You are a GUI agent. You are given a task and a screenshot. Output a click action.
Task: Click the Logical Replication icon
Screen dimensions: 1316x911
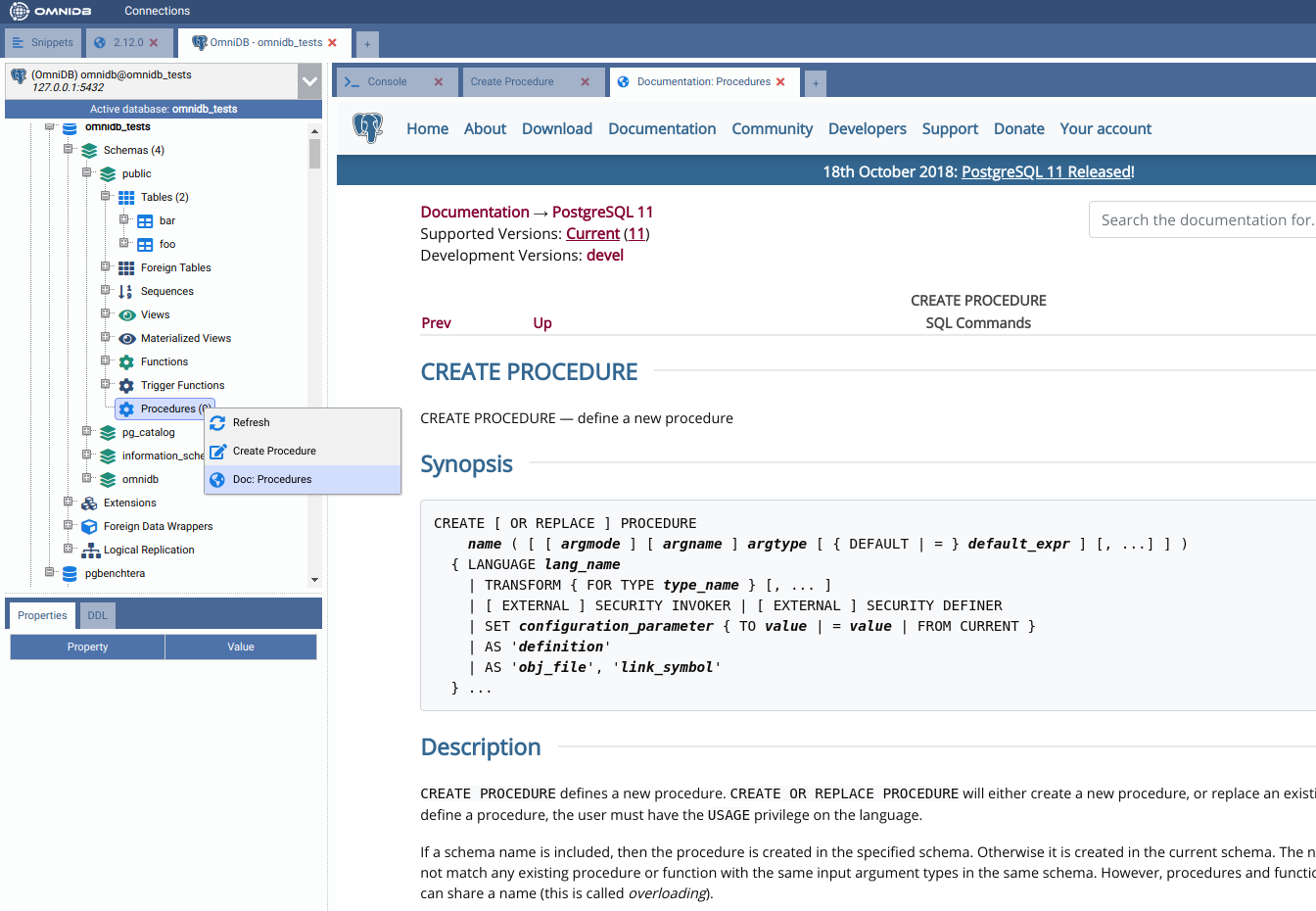[91, 551]
